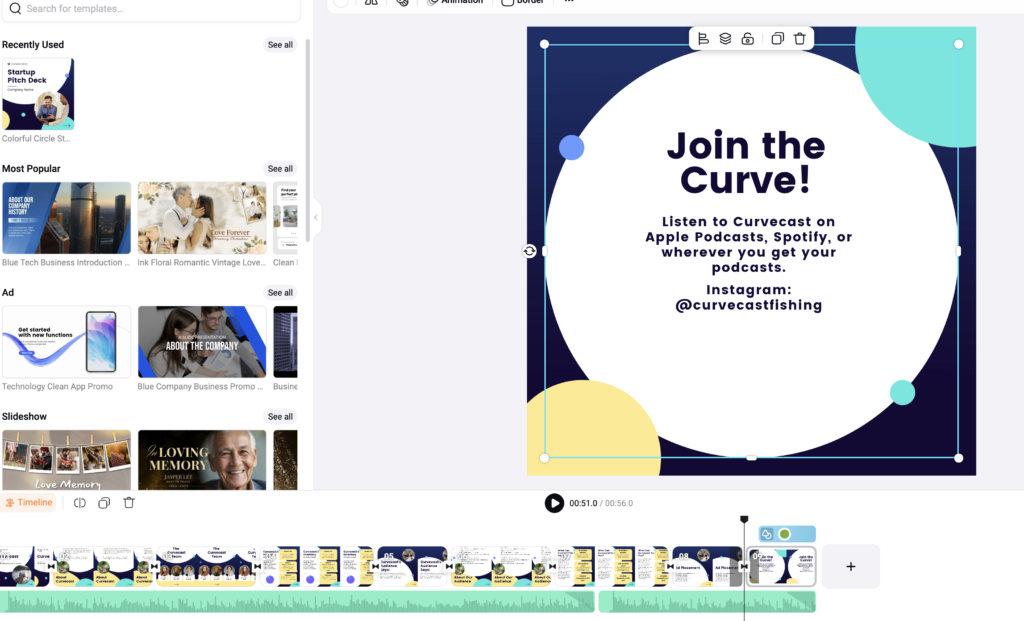1024x621 pixels.
Task: Toggle the Timeline view button
Action: point(28,503)
